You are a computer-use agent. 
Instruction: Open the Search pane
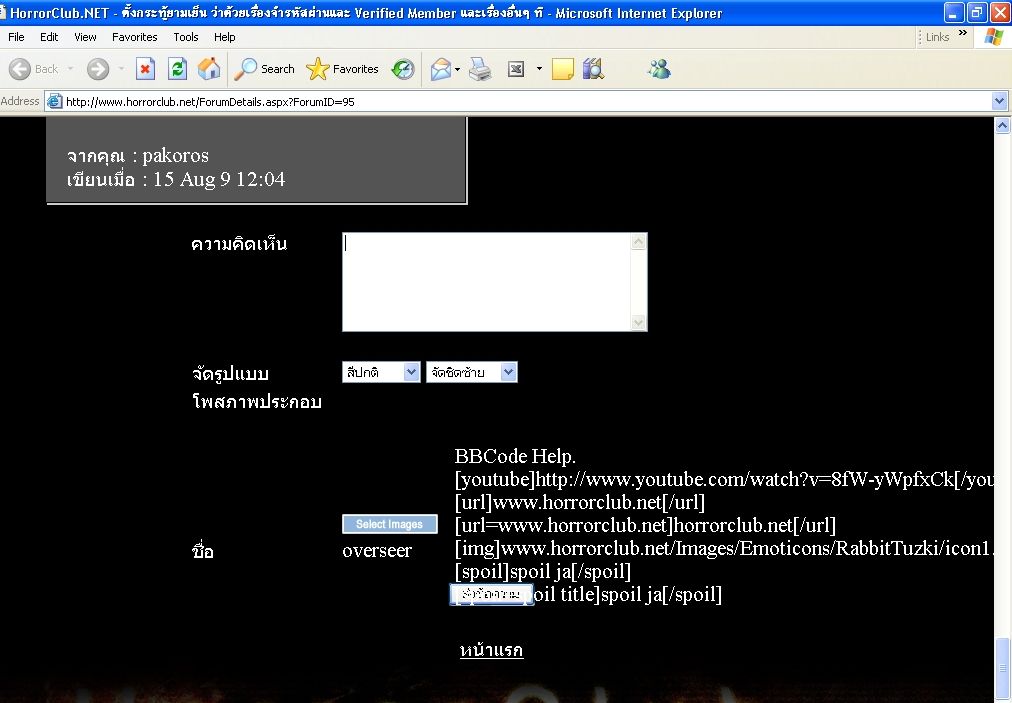[x=265, y=69]
